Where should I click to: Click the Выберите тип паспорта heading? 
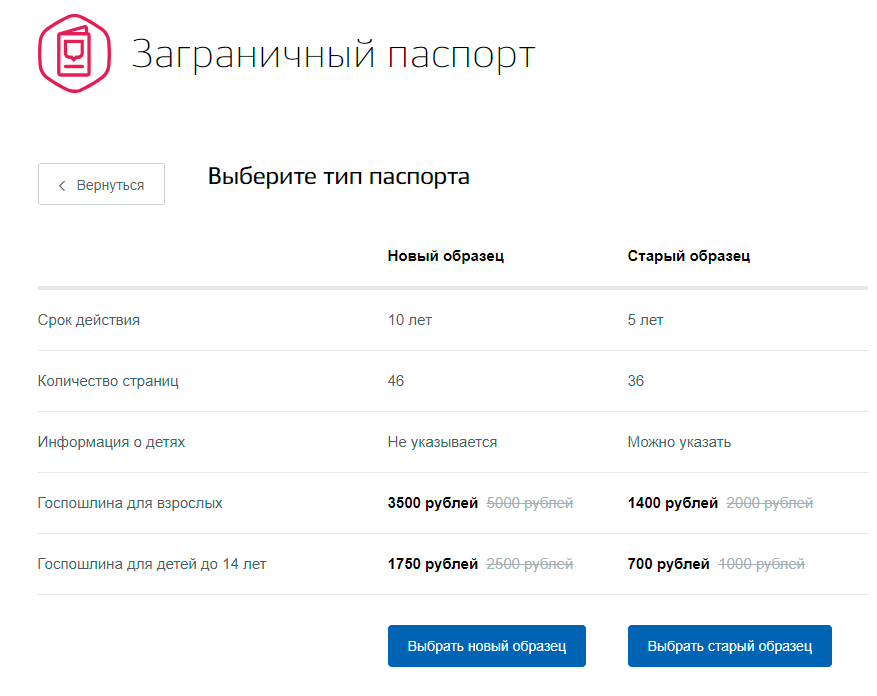tap(338, 177)
